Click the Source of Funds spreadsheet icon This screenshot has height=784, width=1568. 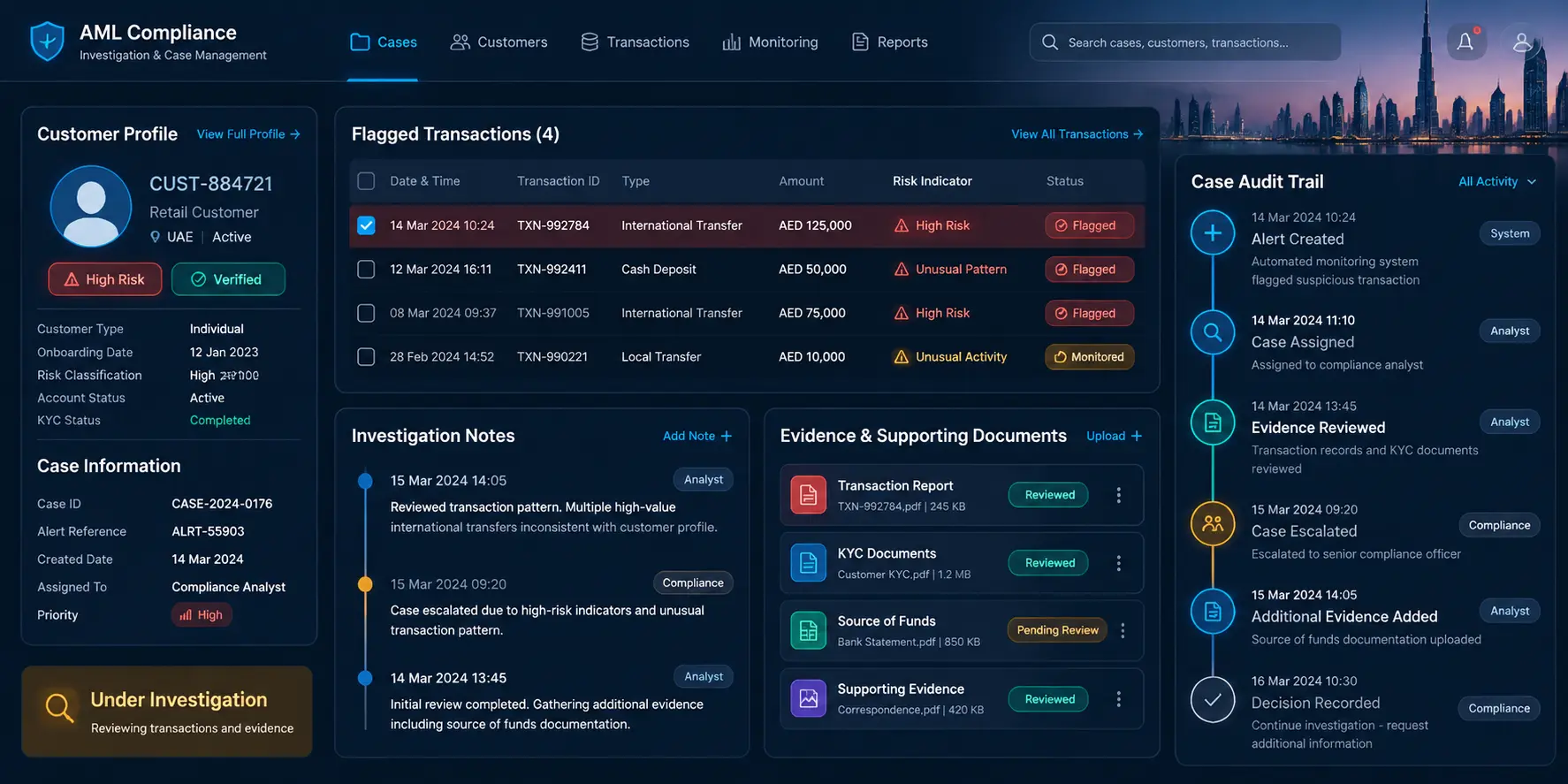point(808,631)
